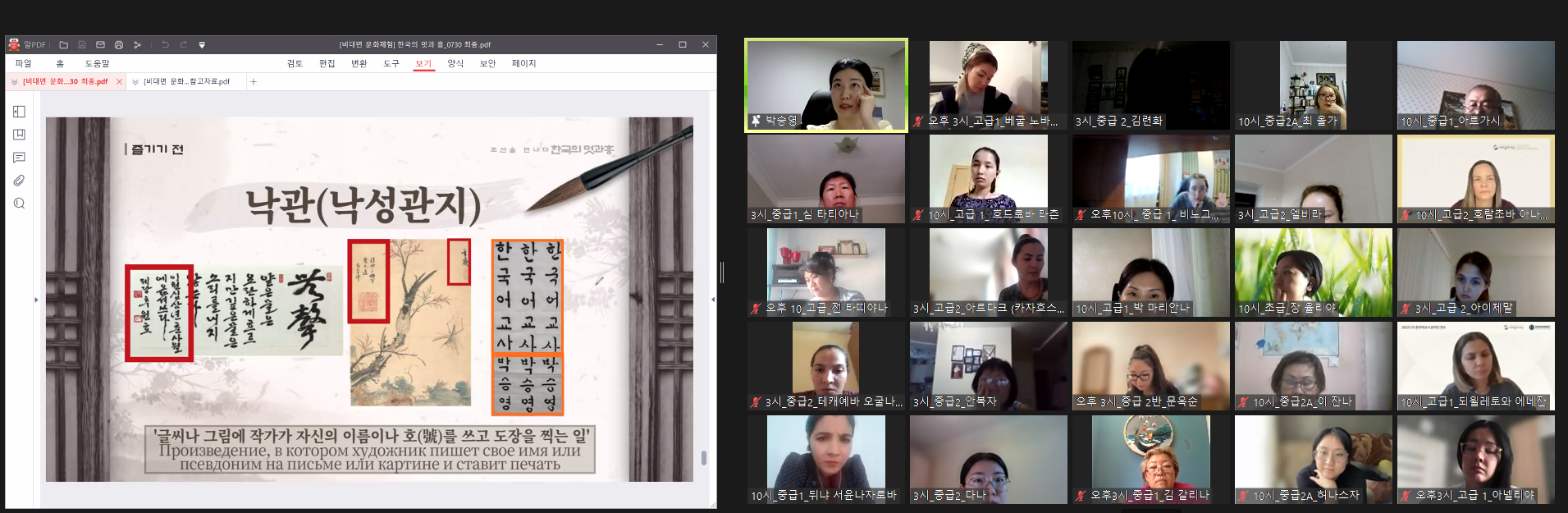Viewport: 1568px width, 513px height.
Task: Expand the left panel collapse arrow
Action: tap(36, 300)
